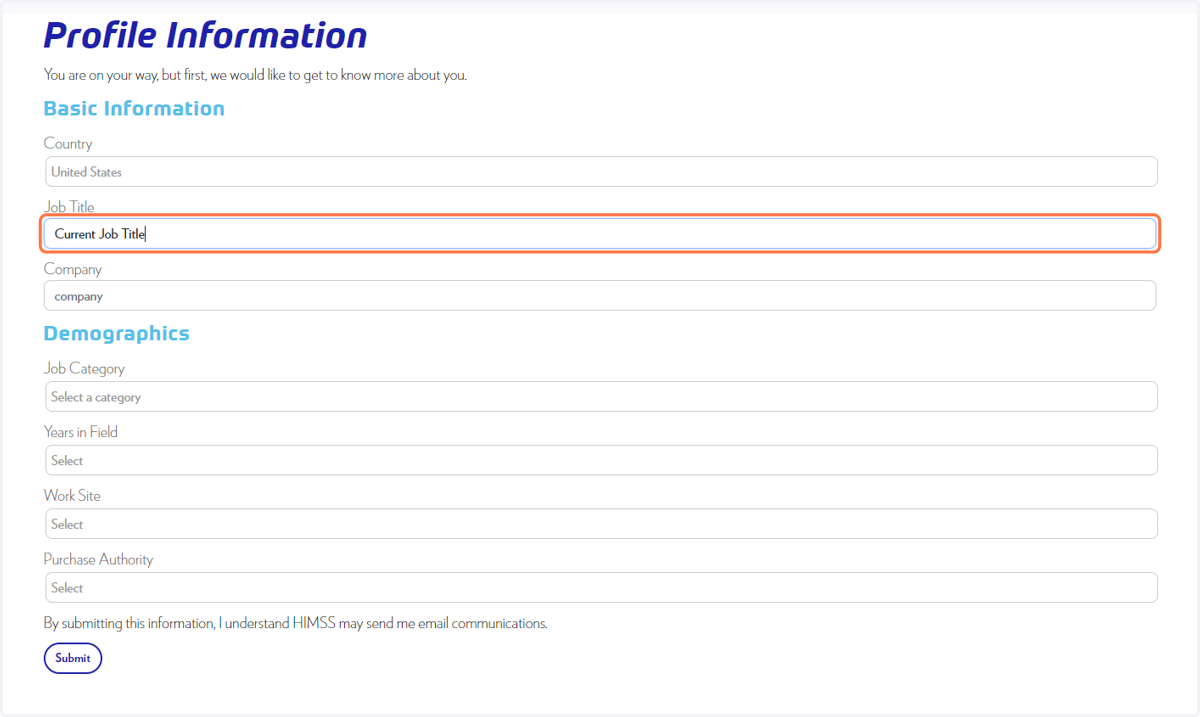
Task: Click the Company input field
Action: pyautogui.click(x=600, y=296)
